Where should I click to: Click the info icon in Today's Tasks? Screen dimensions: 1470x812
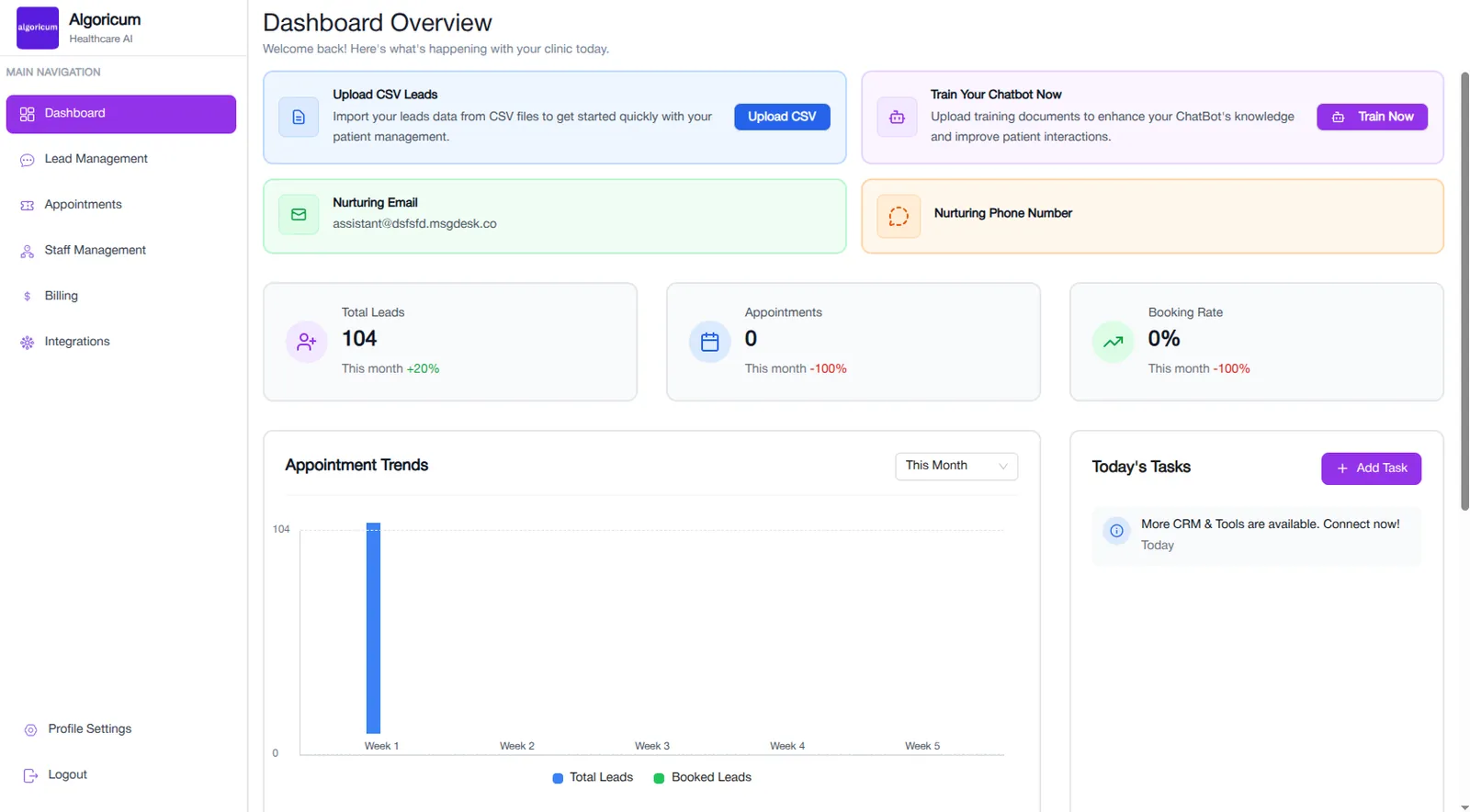[1116, 531]
